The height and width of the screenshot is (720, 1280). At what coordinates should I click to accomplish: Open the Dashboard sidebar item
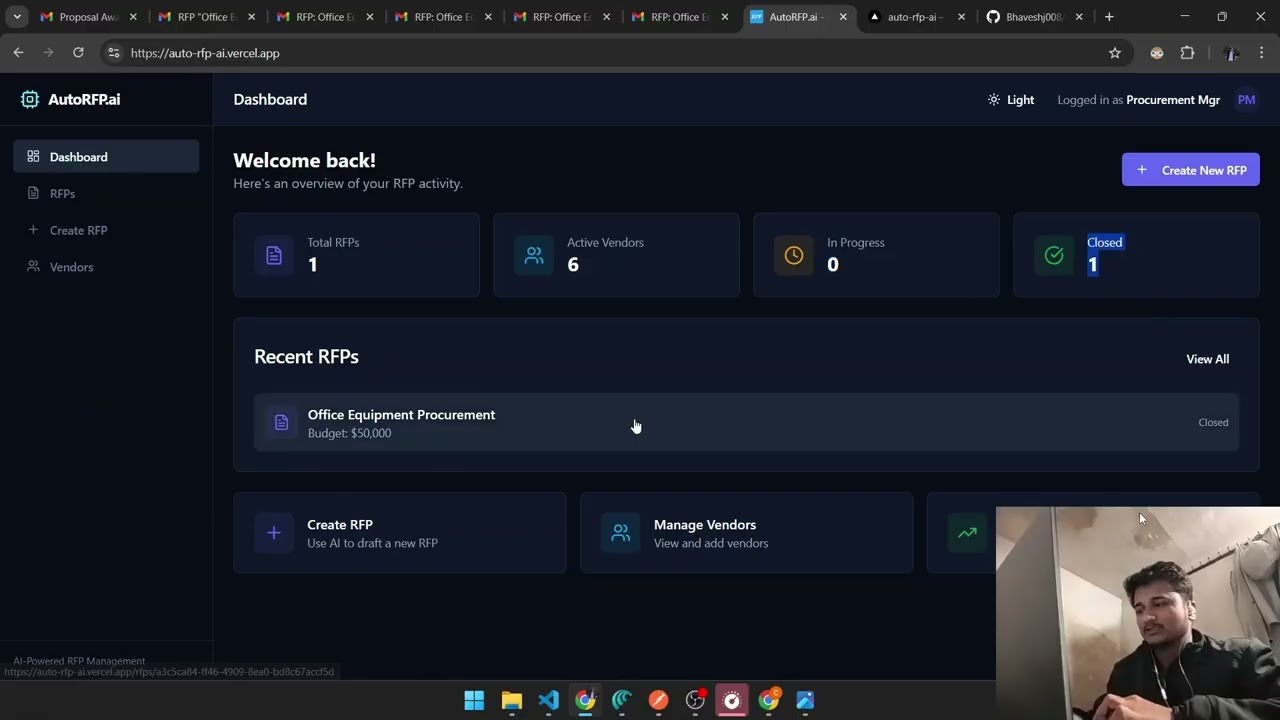click(106, 157)
